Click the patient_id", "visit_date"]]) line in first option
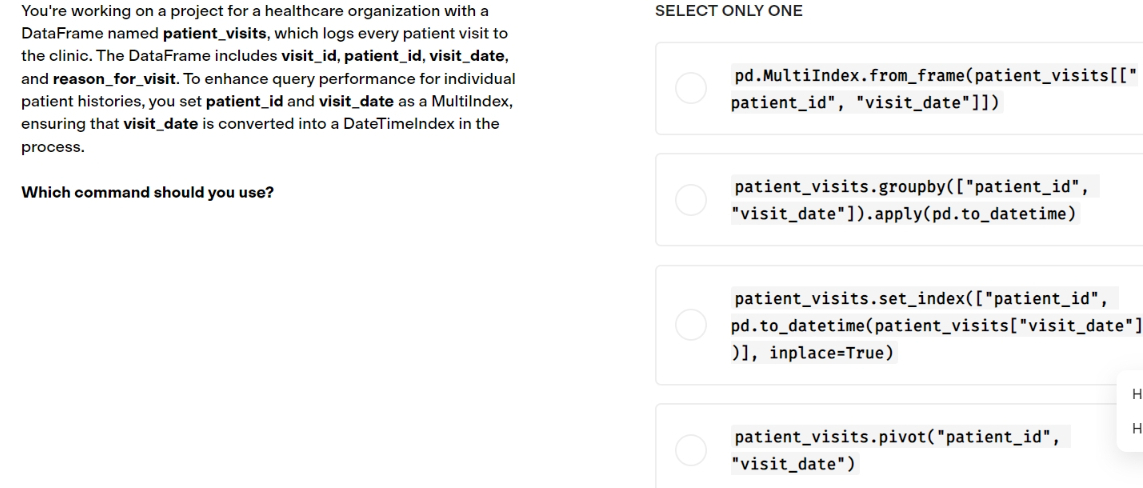Image resolution: width=1143 pixels, height=488 pixels. click(867, 103)
